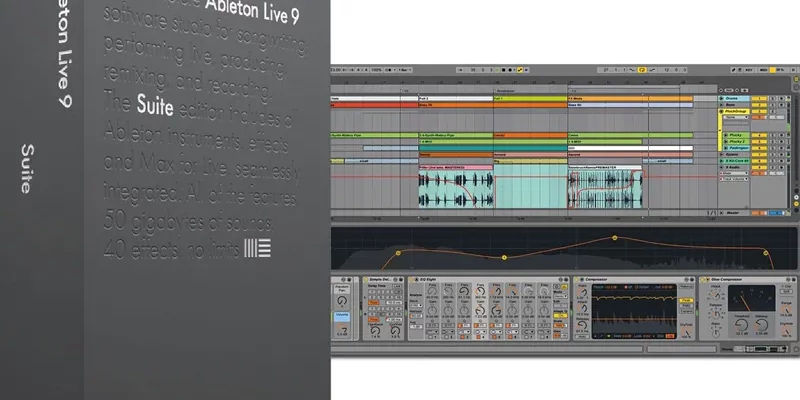Screen dimensions: 800x400
Task: Click the KEY map mode button
Action: (x=748, y=70)
